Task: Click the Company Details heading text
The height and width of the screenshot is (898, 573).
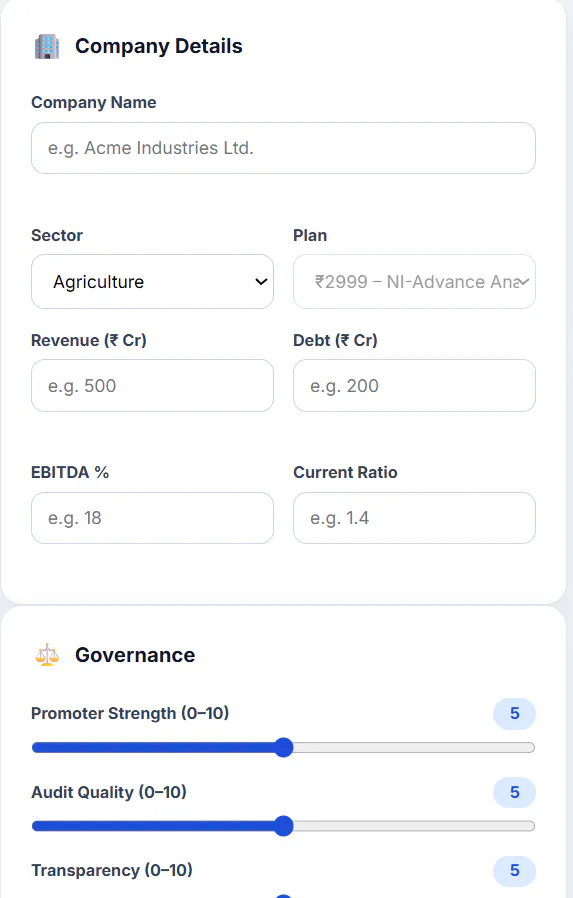Action: click(x=159, y=46)
